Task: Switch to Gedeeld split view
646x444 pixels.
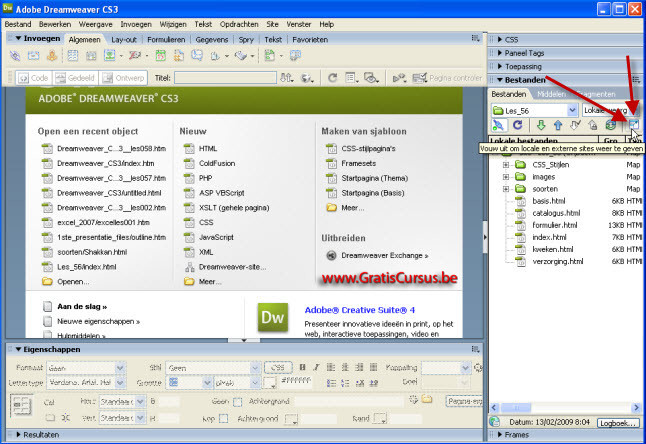Action: pyautogui.click(x=75, y=78)
